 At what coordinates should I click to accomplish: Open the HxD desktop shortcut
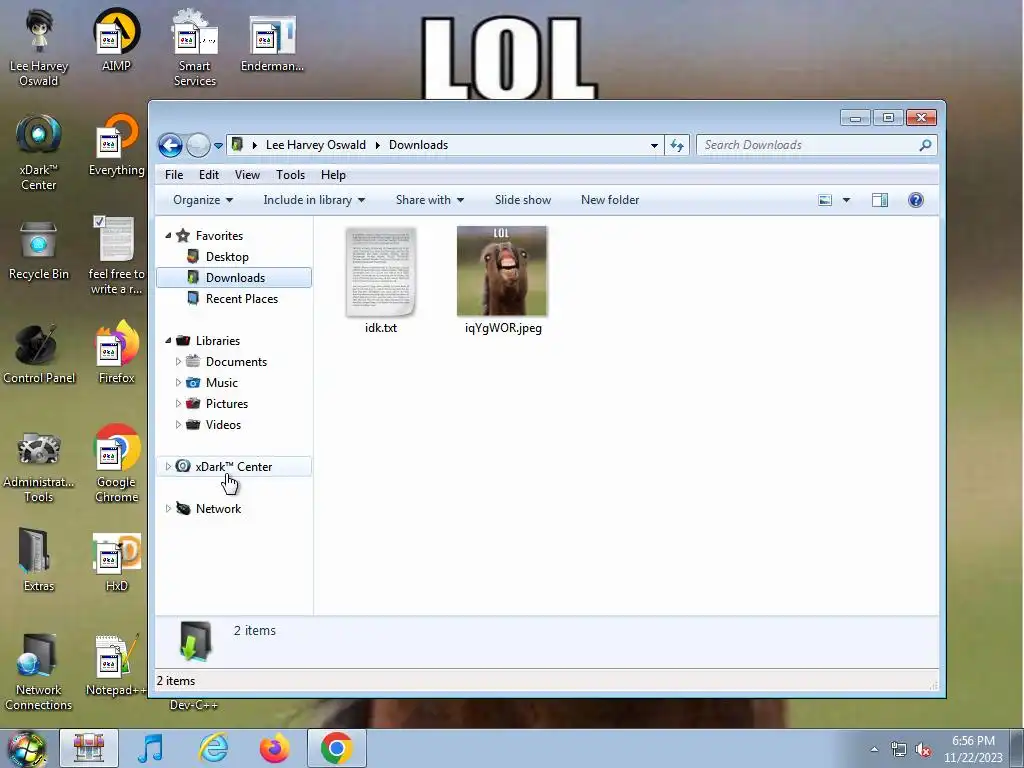click(x=116, y=562)
